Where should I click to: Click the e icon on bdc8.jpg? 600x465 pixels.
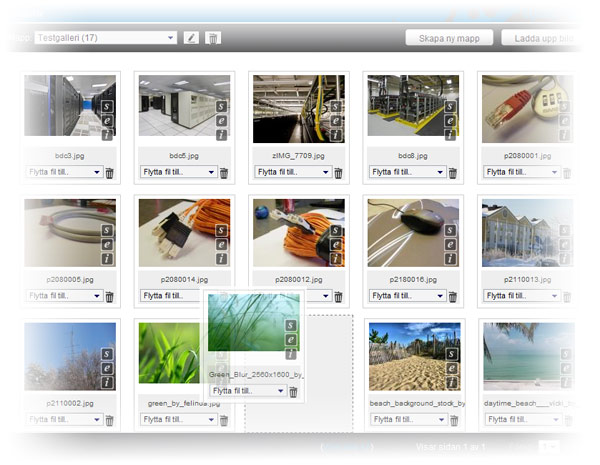coord(450,121)
